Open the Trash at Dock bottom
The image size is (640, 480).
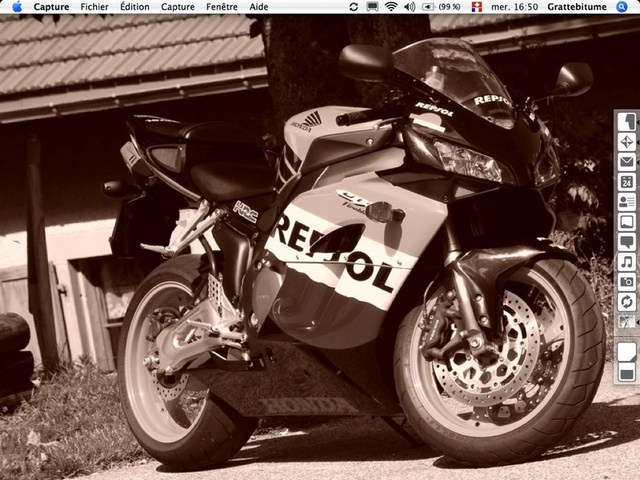pyautogui.click(x=627, y=372)
